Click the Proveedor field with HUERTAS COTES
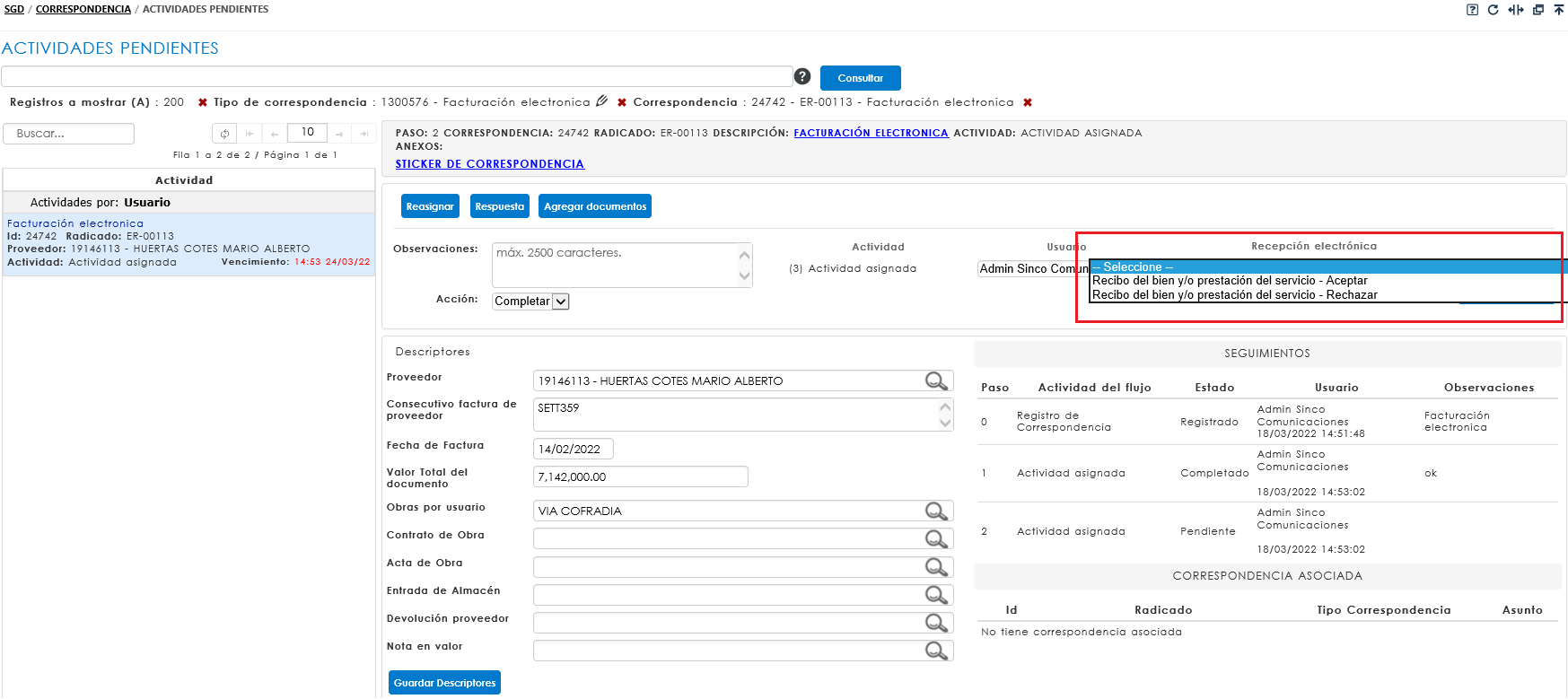Screen dimensions: 1568x699 pos(743,381)
